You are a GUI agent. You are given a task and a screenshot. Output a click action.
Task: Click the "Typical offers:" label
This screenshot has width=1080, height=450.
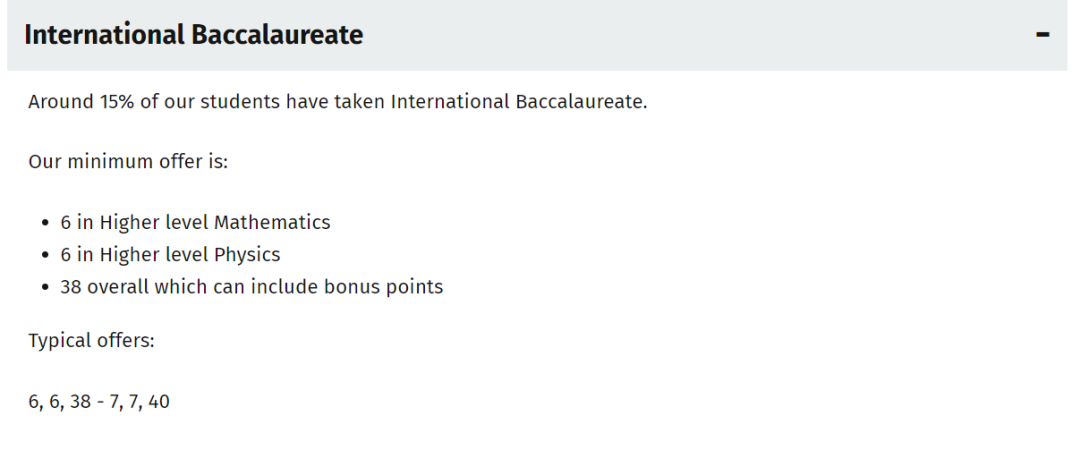pyautogui.click(x=91, y=340)
